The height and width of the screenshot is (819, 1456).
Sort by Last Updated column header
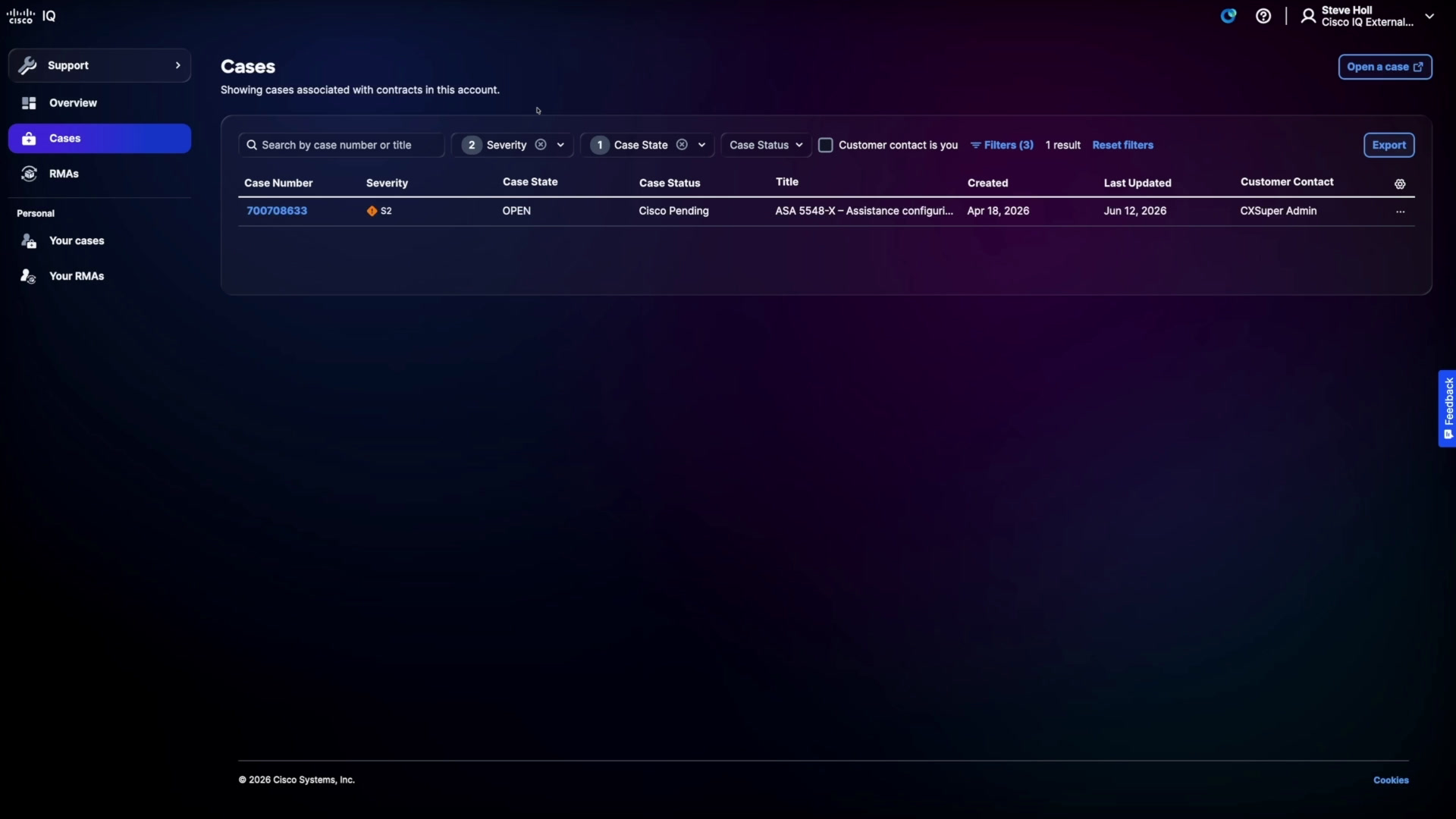coord(1137,183)
